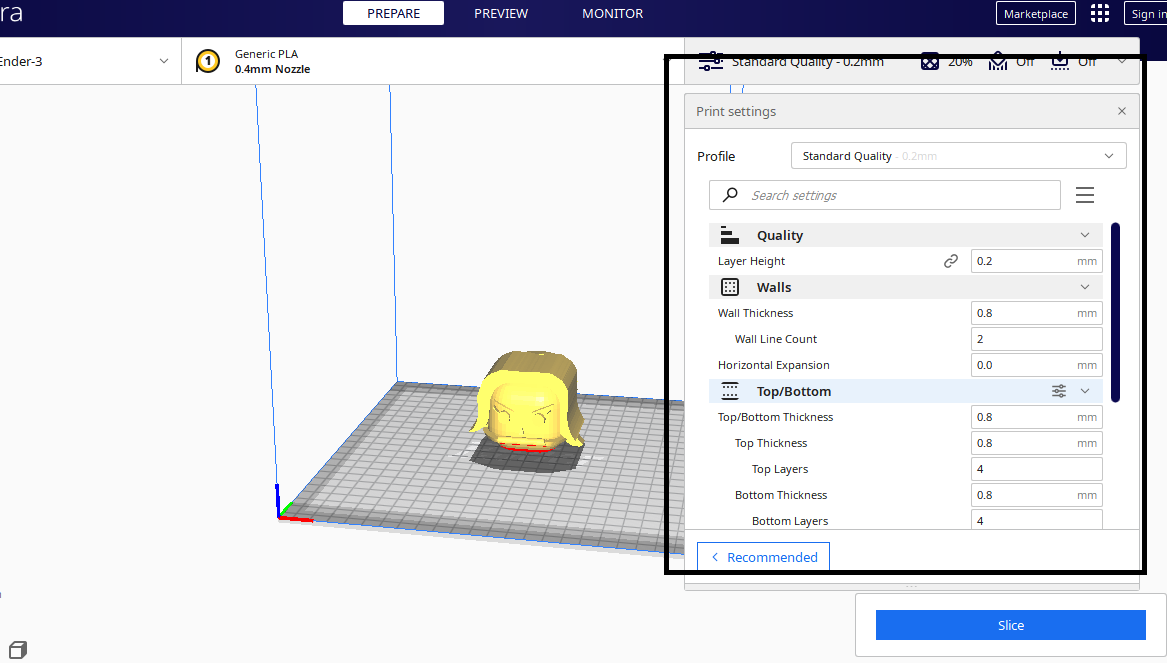This screenshot has height=663, width=1167.
Task: Click the Layer Height value field
Action: [1036, 261]
